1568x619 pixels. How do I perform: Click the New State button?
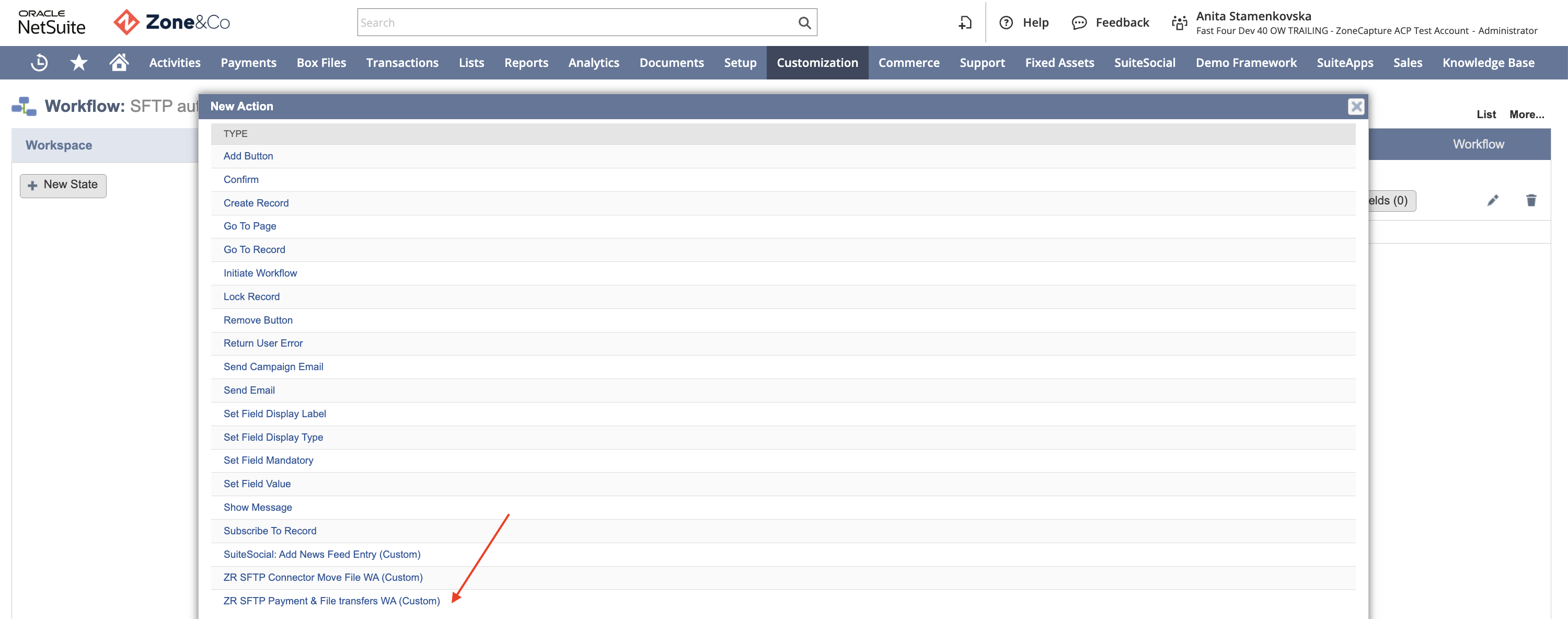63,185
